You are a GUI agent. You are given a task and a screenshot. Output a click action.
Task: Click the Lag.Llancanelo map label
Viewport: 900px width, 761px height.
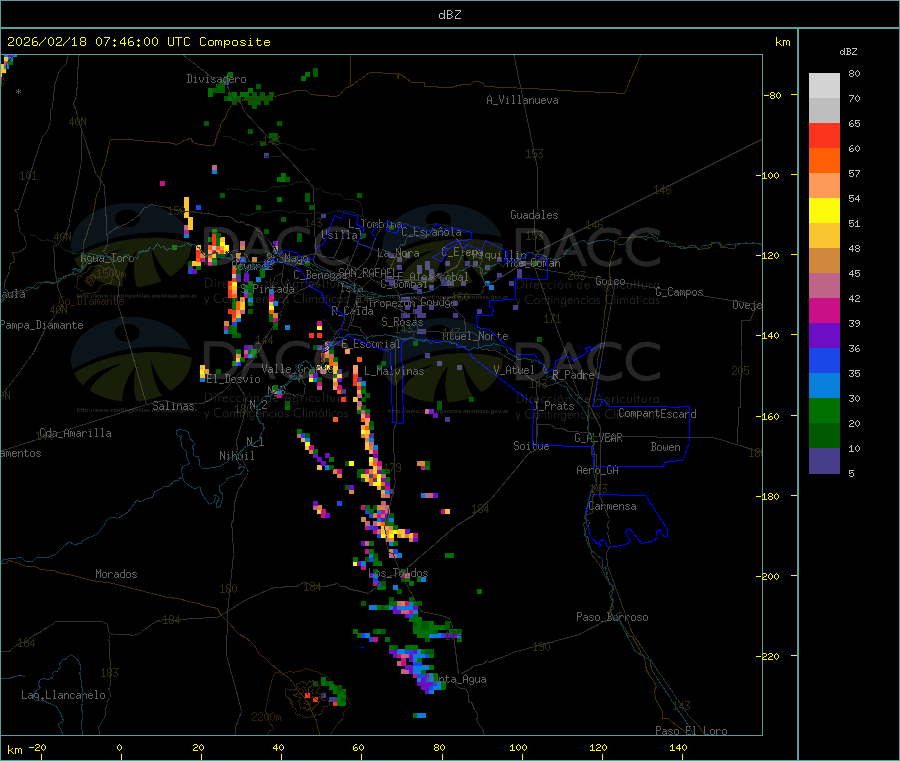pos(64,695)
